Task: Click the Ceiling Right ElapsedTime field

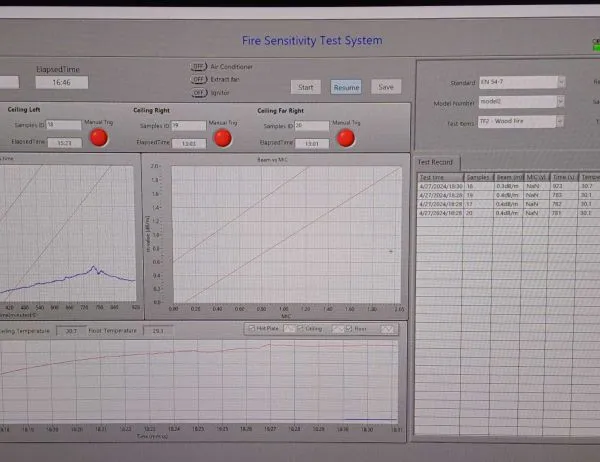Action: click(189, 144)
